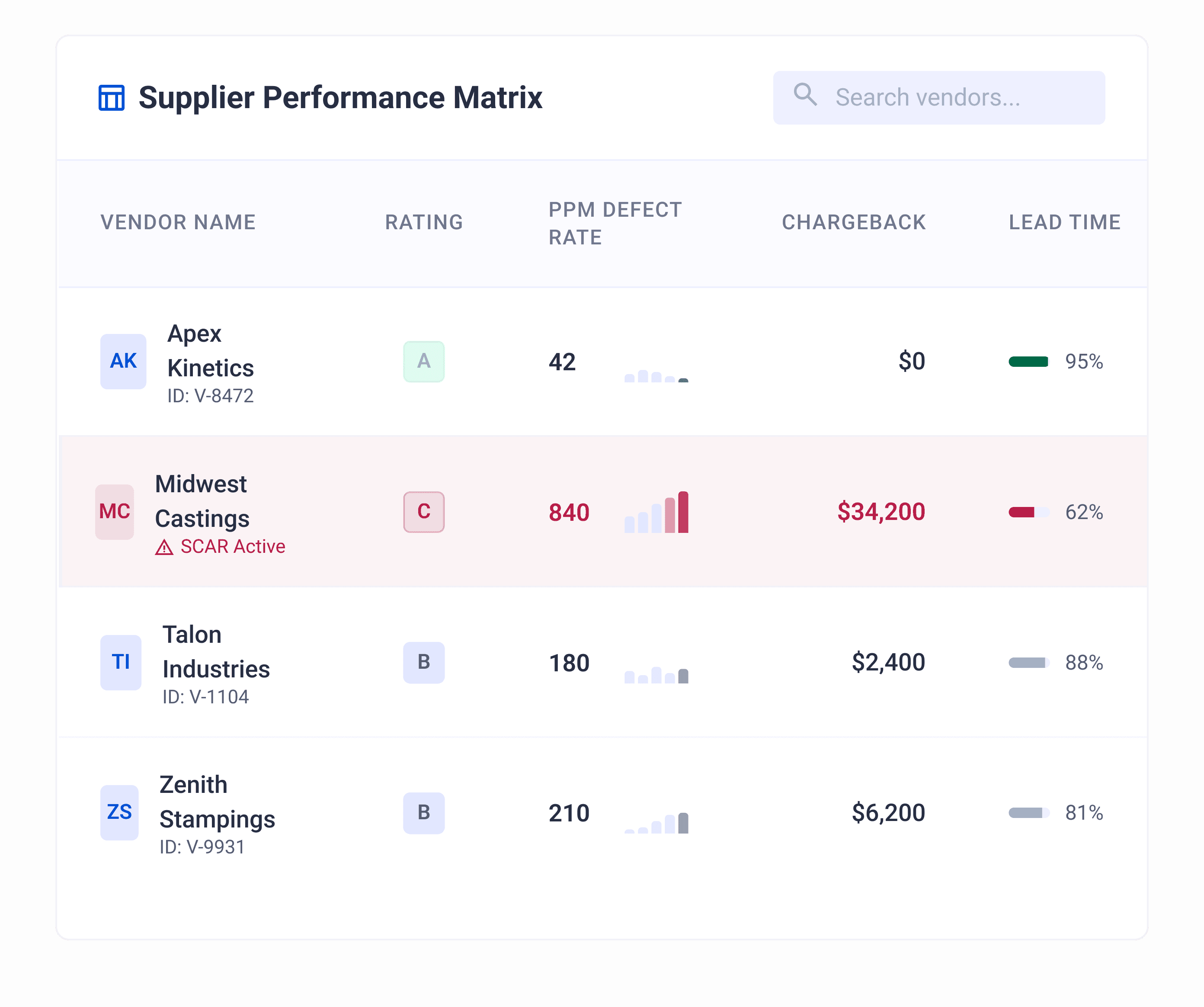Image resolution: width=1204 pixels, height=1007 pixels.
Task: Click the SCAR Active warning triangle icon
Action: pos(164,548)
